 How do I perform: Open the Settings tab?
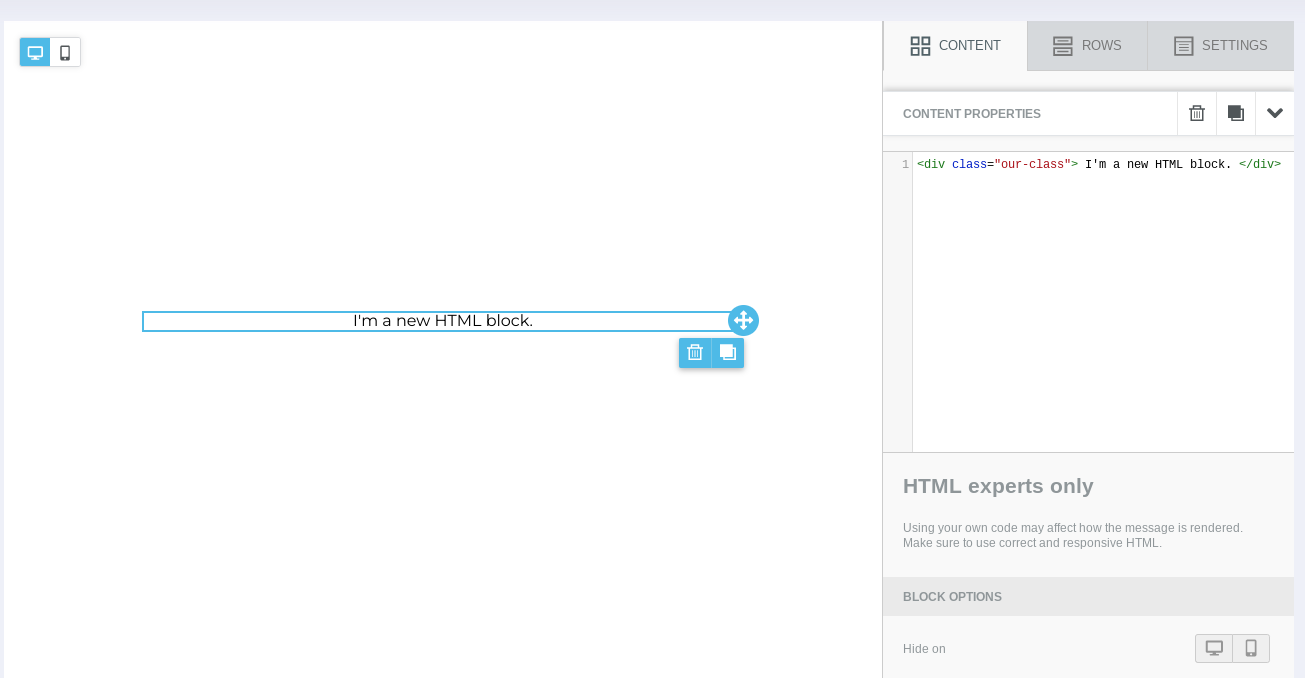click(x=1221, y=46)
